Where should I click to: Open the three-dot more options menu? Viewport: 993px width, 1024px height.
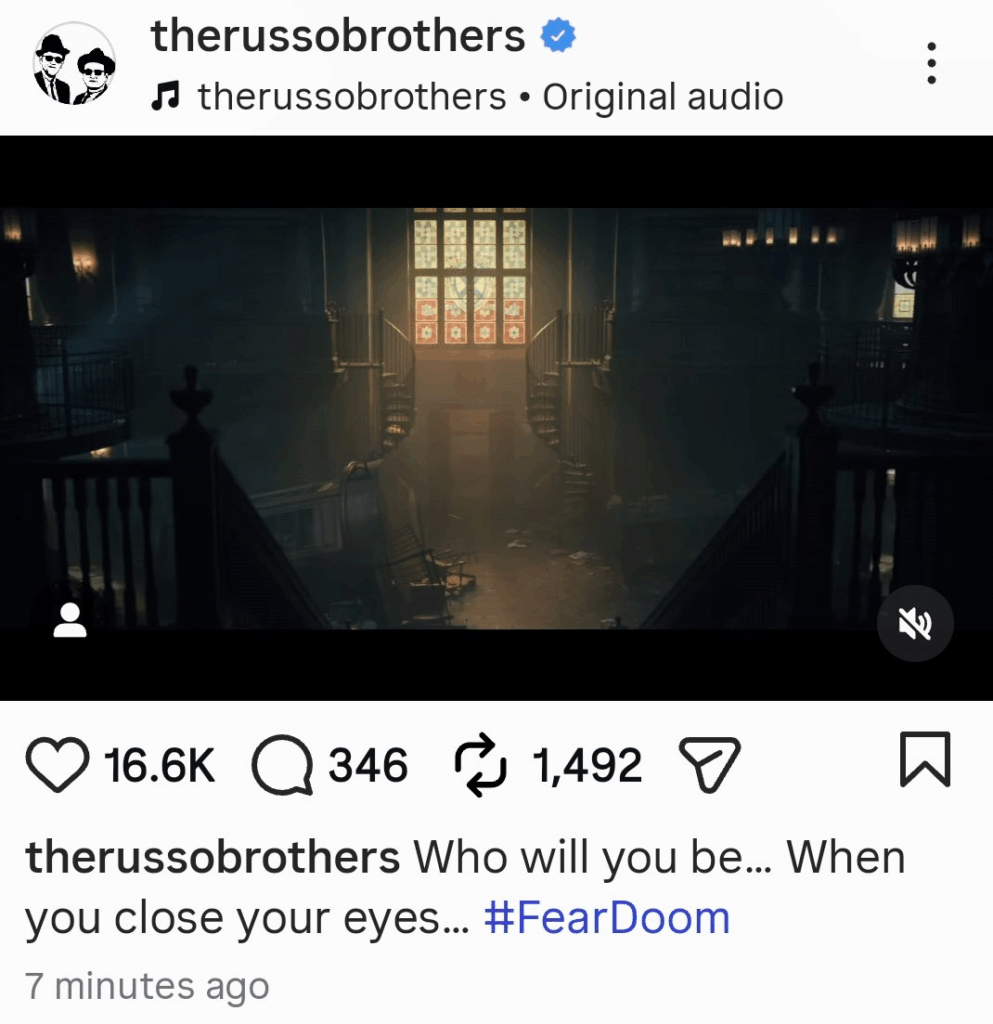point(932,63)
